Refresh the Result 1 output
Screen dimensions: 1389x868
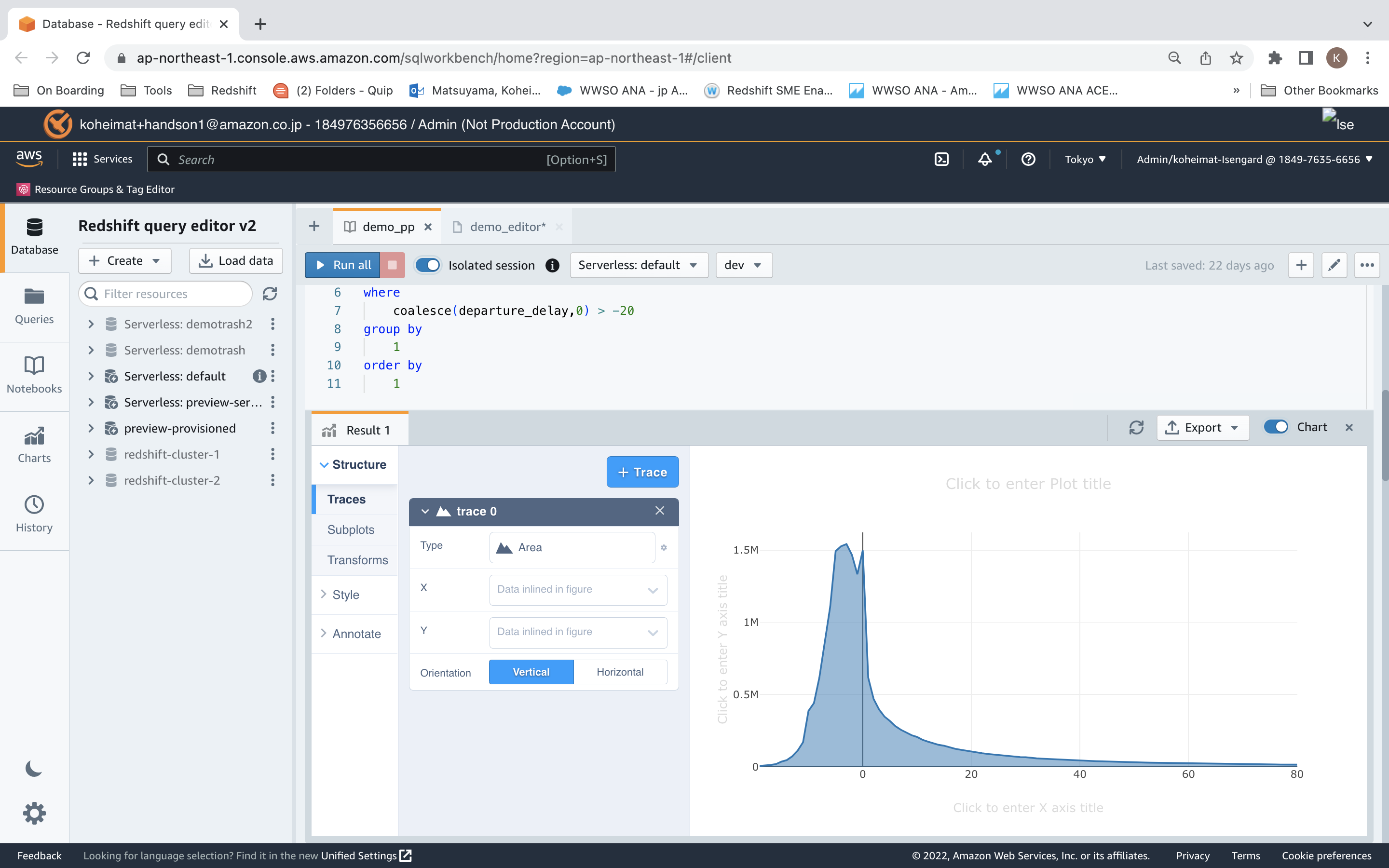[1136, 428]
